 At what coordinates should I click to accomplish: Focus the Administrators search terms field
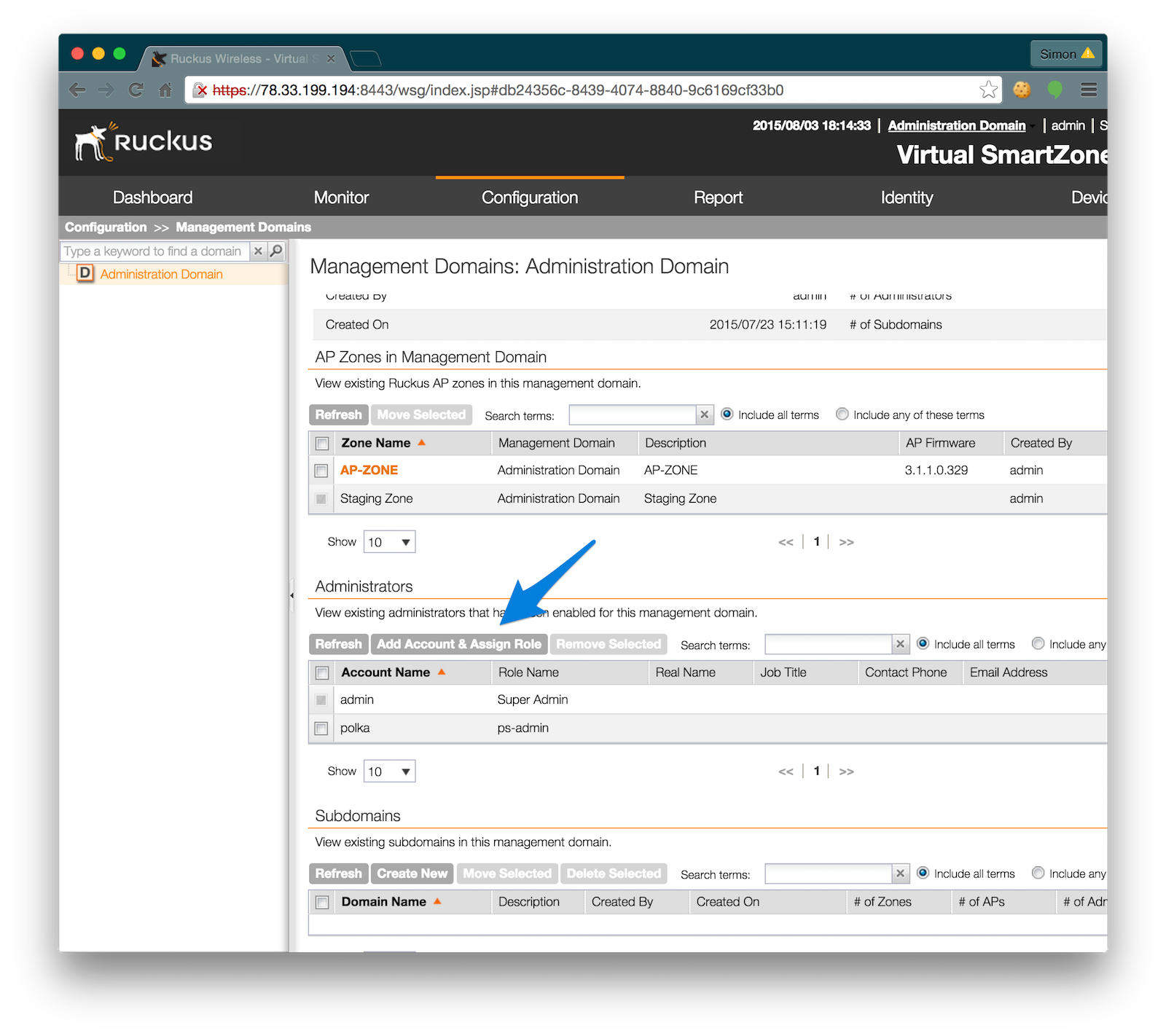pyautogui.click(x=829, y=644)
